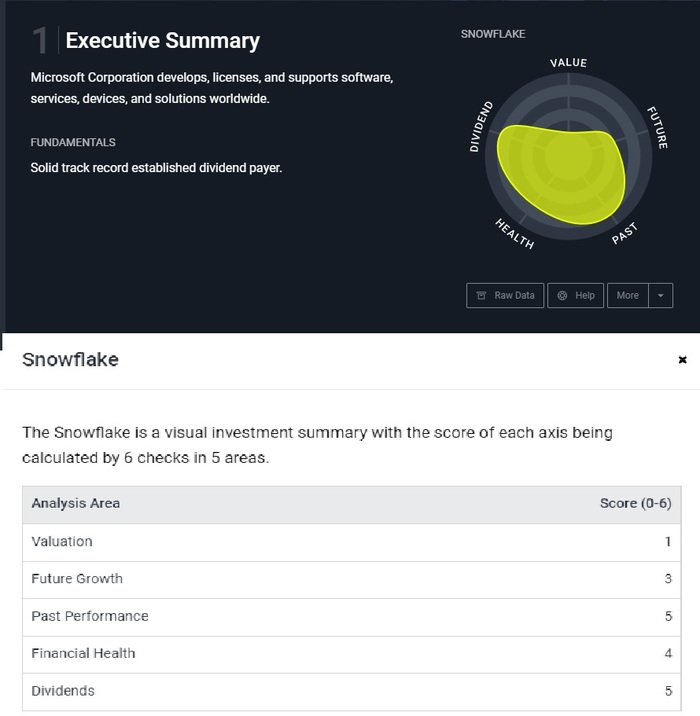Click the Help lifebuoy icon
Image resolution: width=700 pixels, height=716 pixels.
coord(562,296)
